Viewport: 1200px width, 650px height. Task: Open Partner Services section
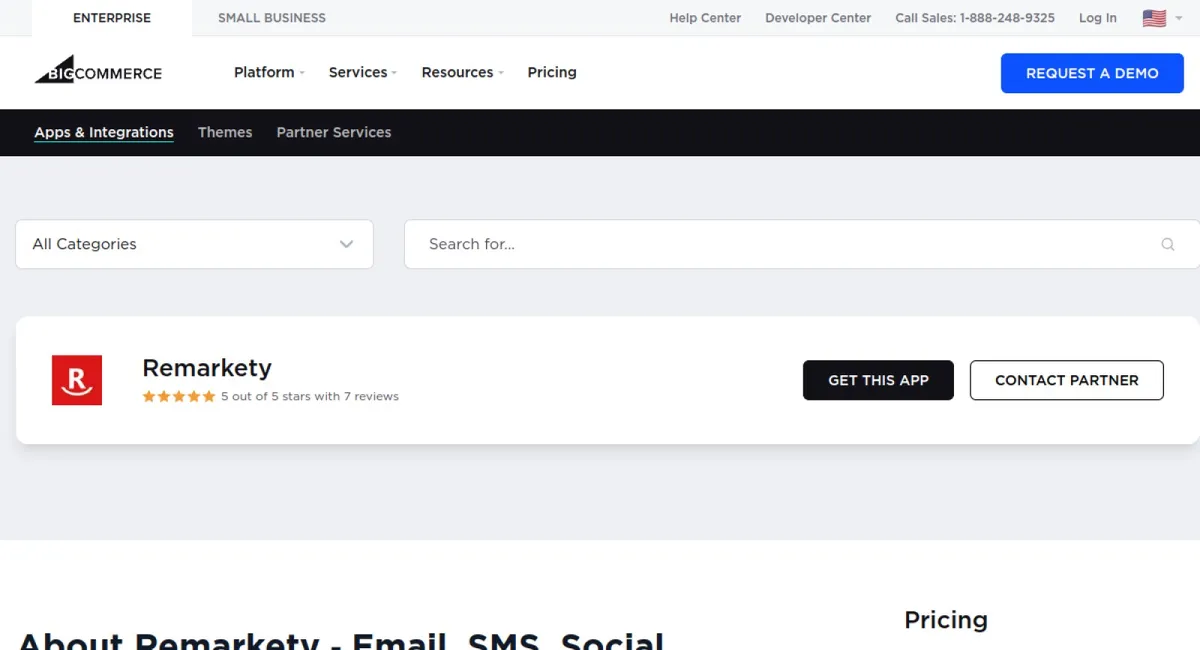point(334,132)
